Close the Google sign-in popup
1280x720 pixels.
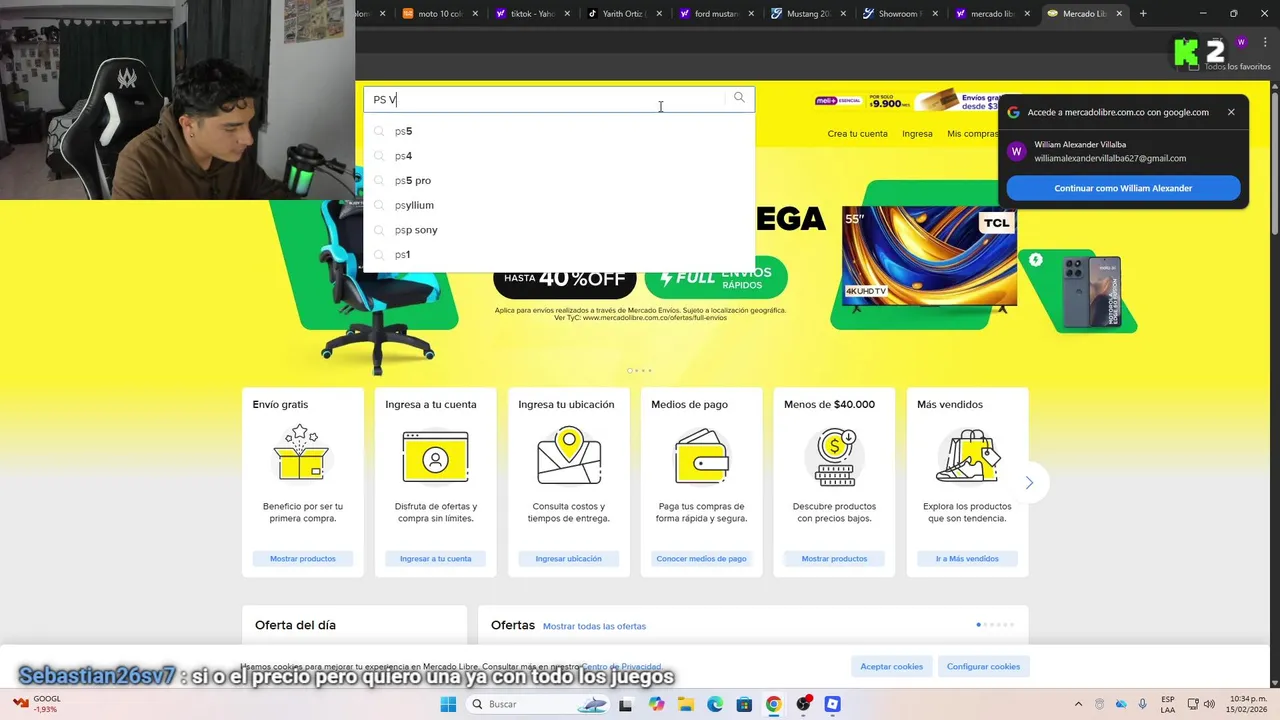pos(1231,112)
